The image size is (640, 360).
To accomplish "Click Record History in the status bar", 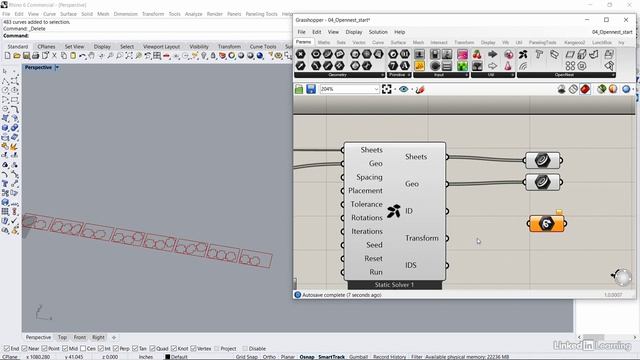I will [389, 357].
